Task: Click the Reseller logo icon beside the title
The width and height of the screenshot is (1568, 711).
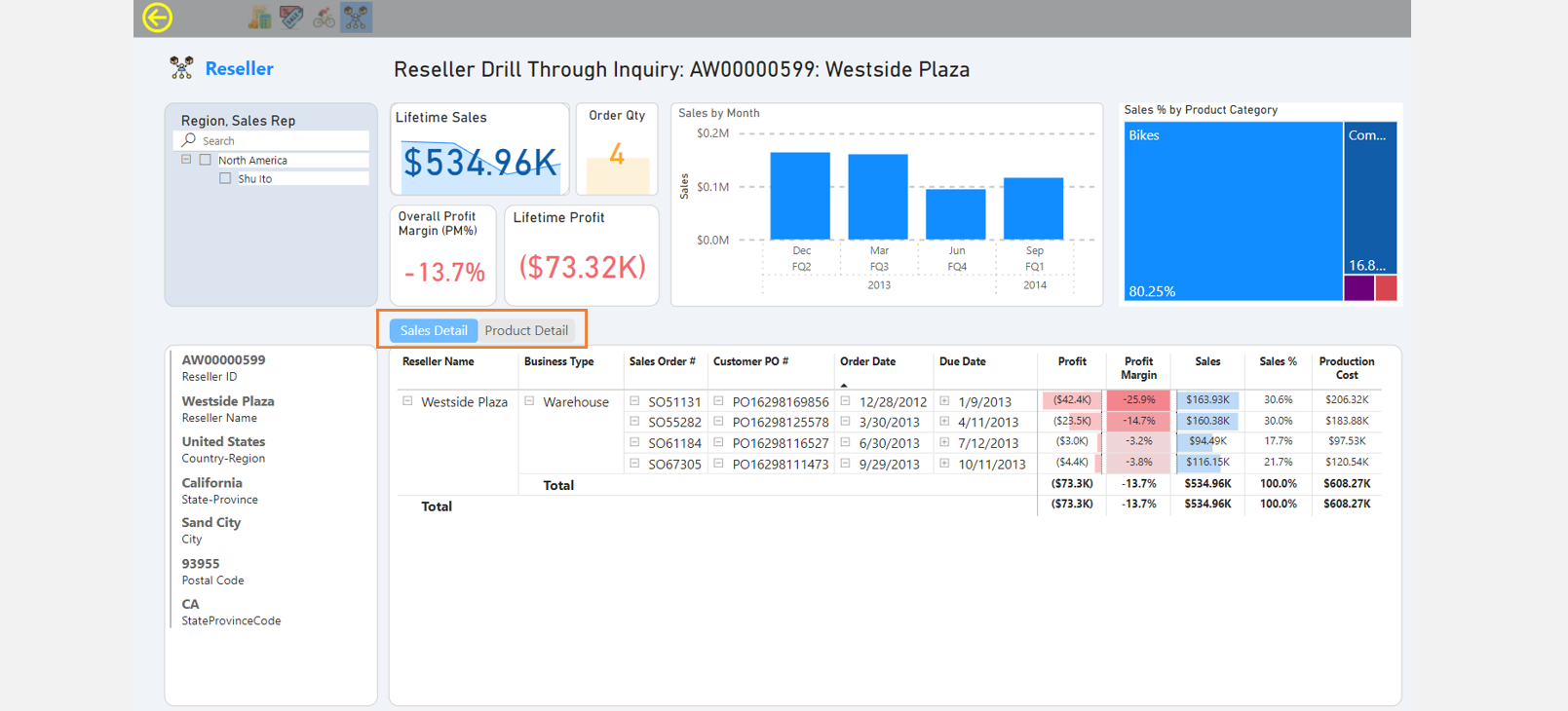Action: point(181,68)
